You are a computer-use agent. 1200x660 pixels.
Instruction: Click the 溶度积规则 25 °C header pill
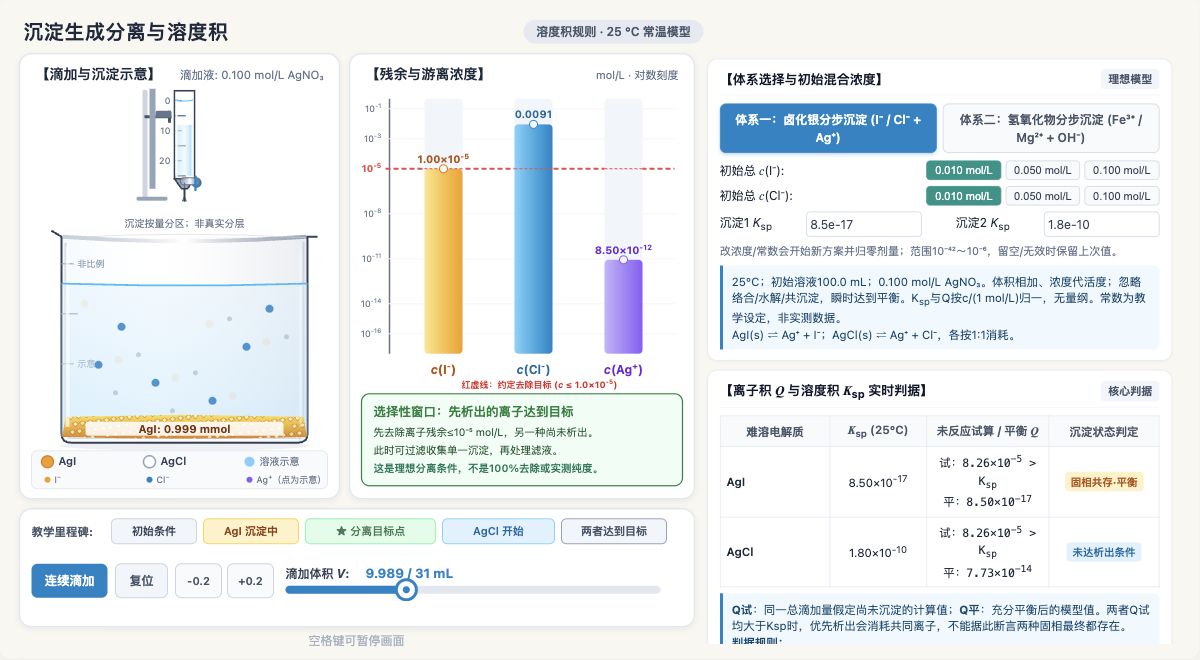(613, 31)
